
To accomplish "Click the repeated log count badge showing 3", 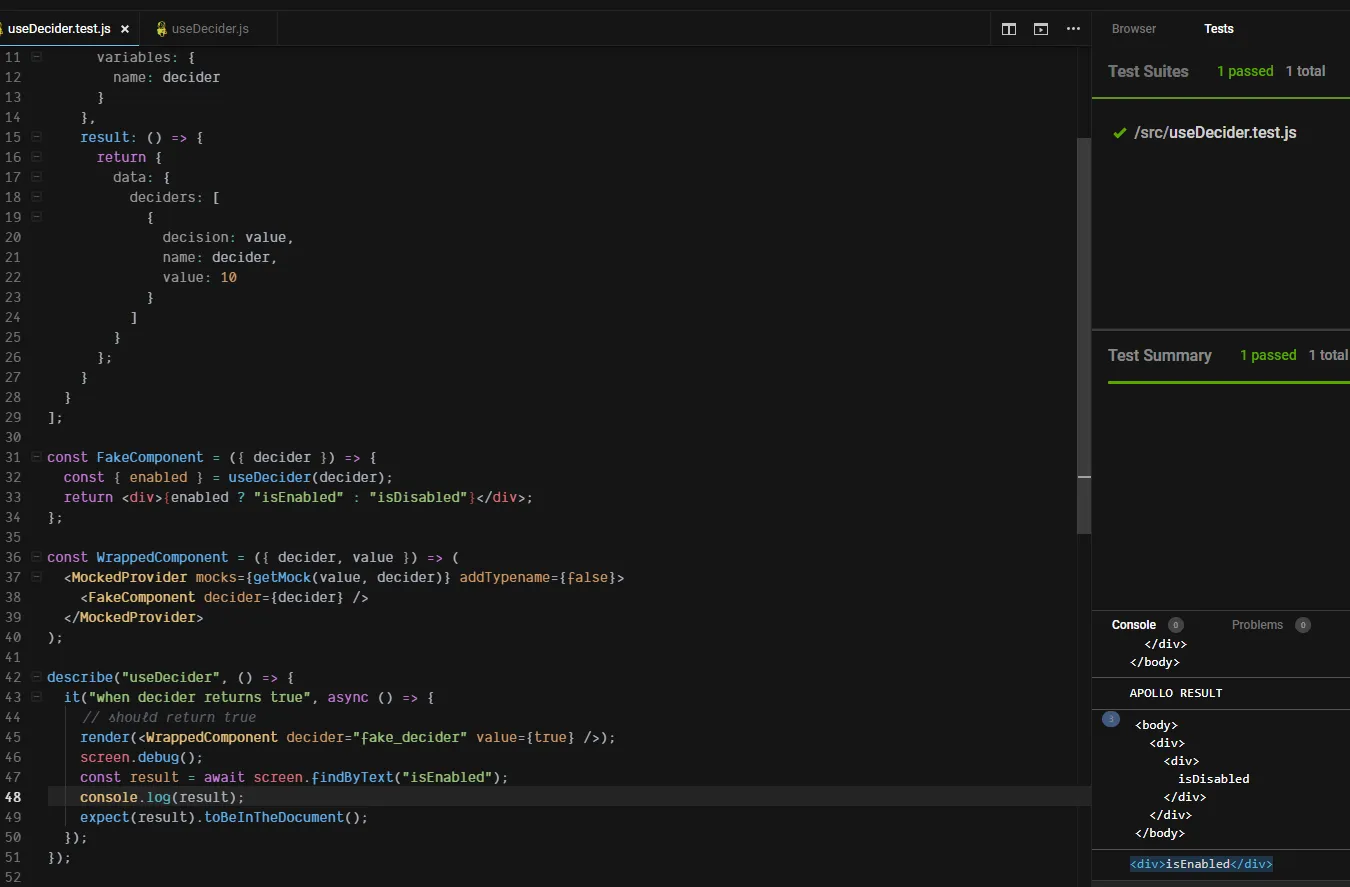I will (x=1110, y=720).
